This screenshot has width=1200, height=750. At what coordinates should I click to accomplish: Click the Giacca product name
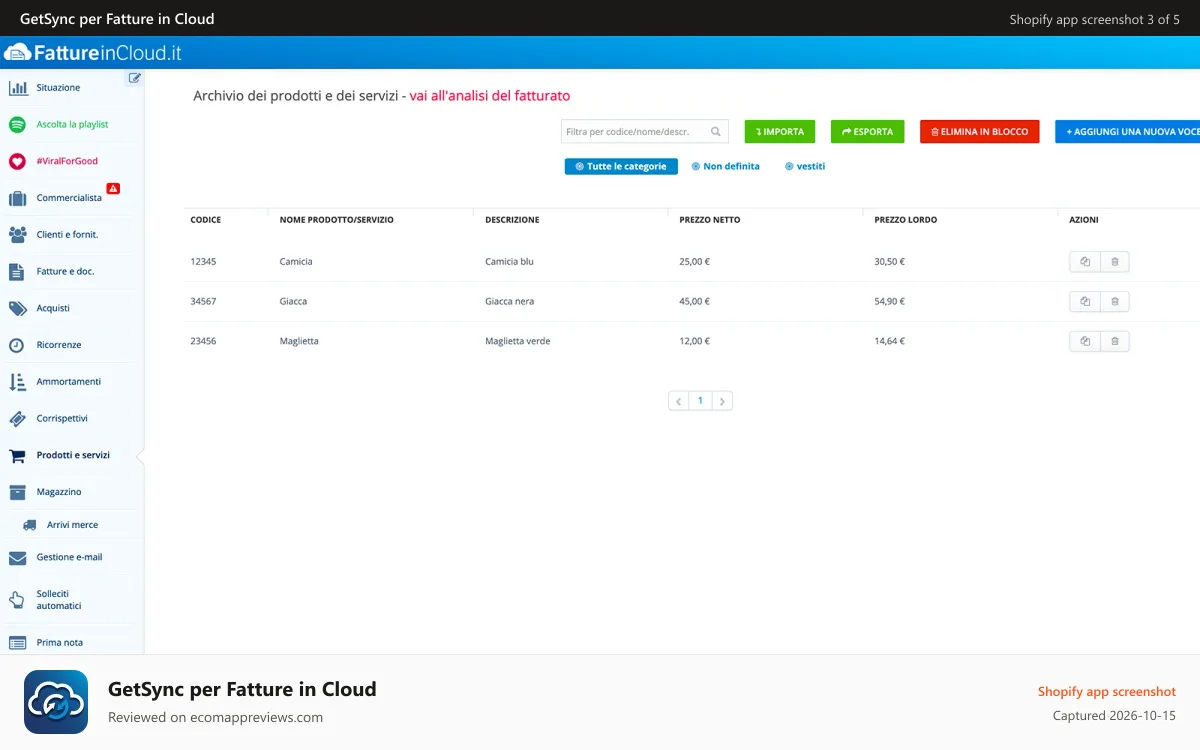293,301
